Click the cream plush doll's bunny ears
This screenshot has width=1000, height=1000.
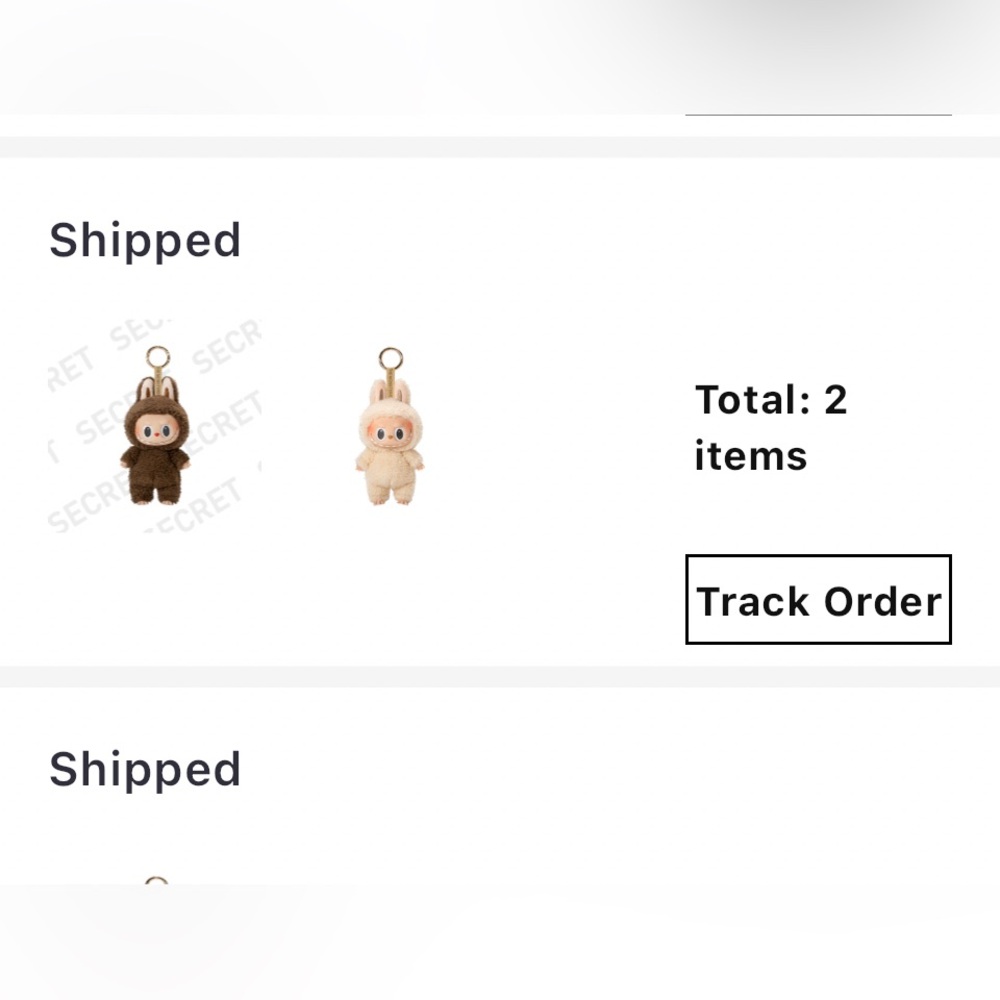388,391
